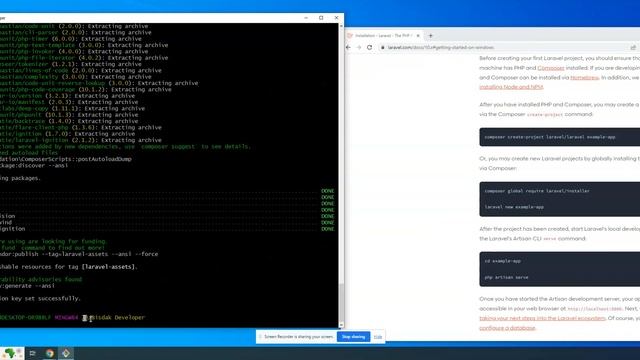Follow the installing Node and NPM link
640x360 pixels.
coord(511,87)
